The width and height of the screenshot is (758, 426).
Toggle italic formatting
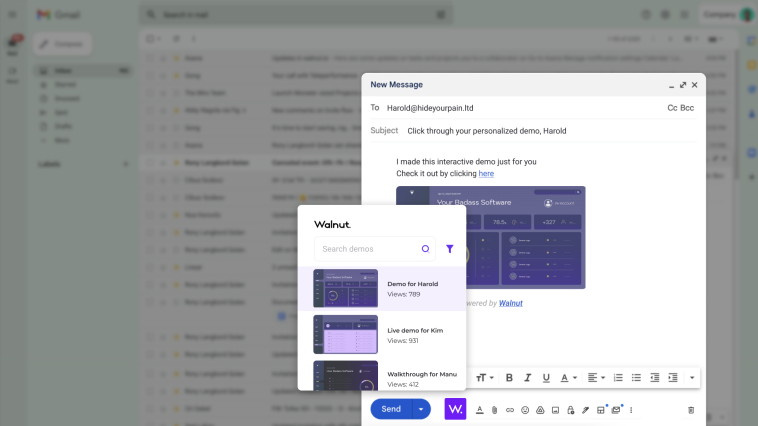tap(527, 377)
